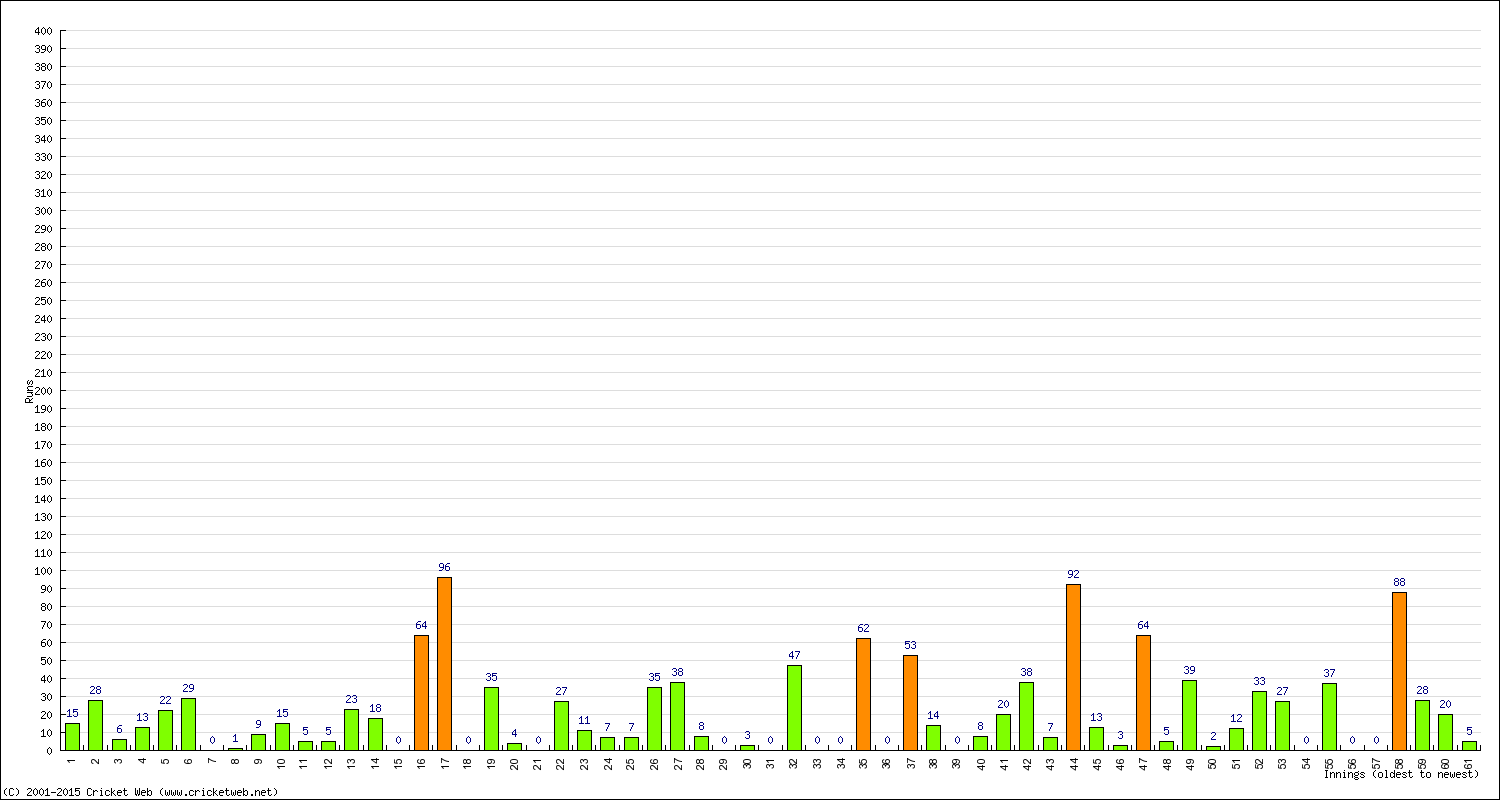This screenshot has width=1500, height=800.
Task: Click the Cricket Web copyright text
Action: (x=140, y=792)
